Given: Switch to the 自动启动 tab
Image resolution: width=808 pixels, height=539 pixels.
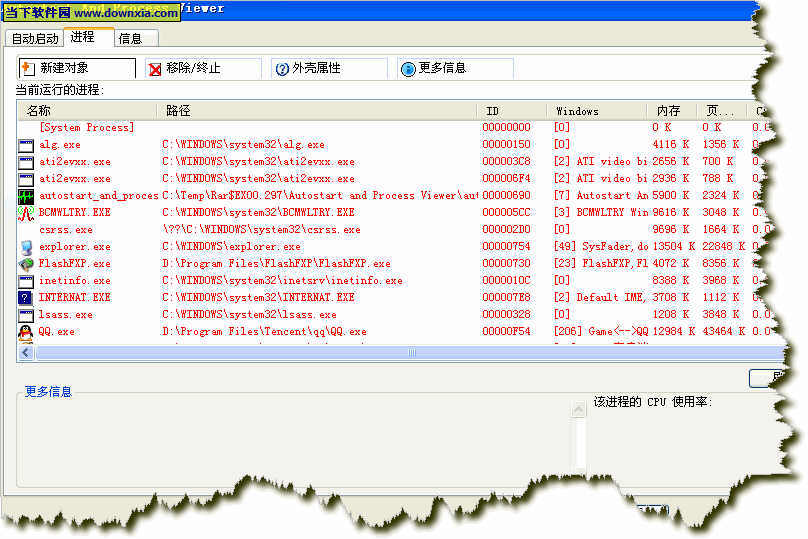Looking at the screenshot, I should pos(34,39).
